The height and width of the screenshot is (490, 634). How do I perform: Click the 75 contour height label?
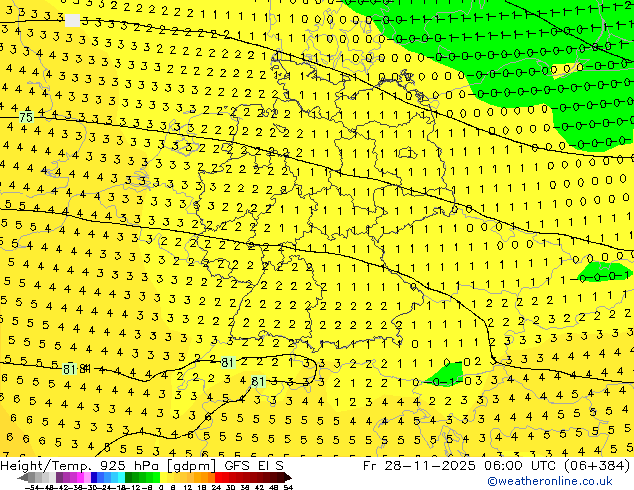(26, 117)
